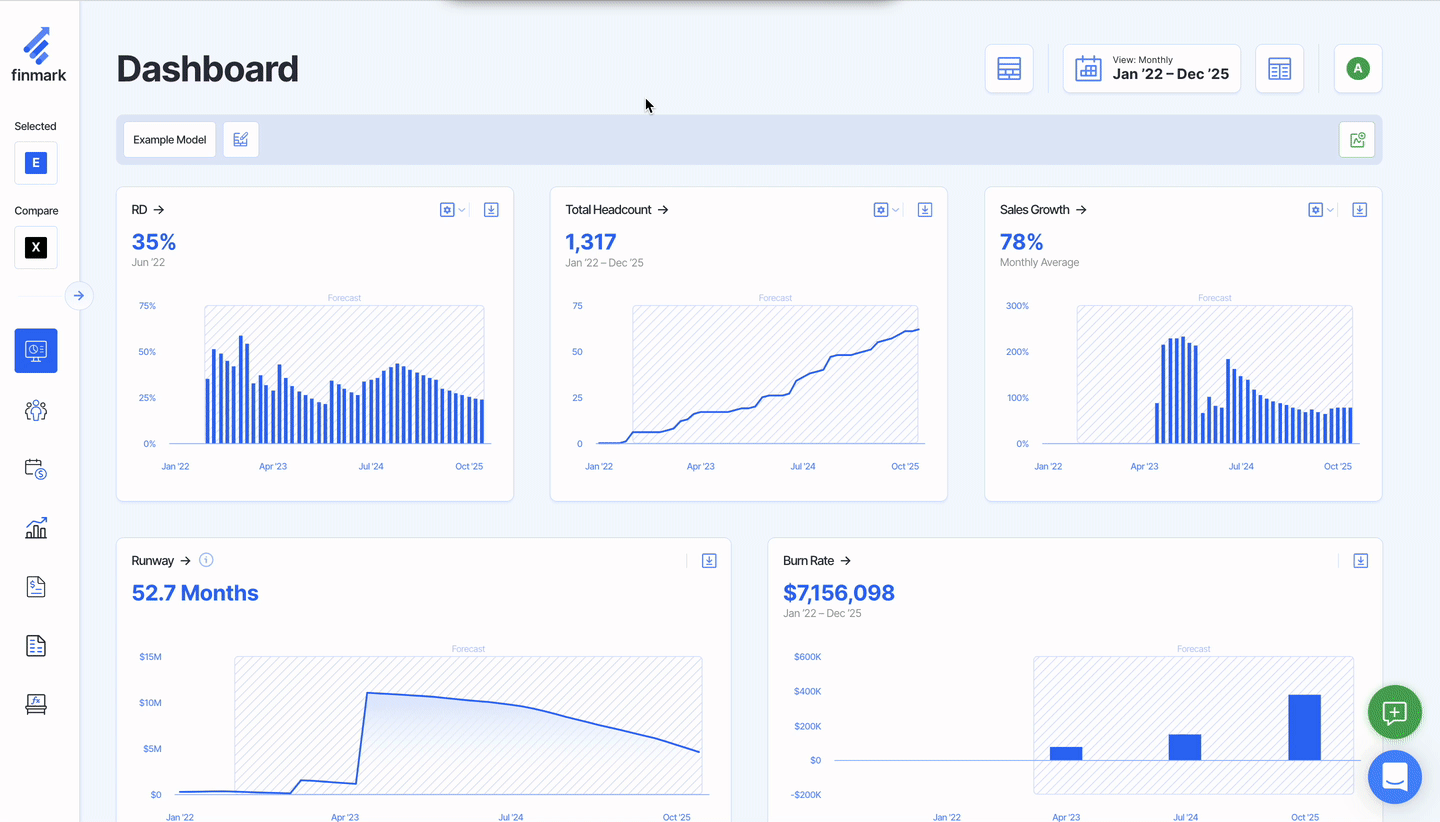Image resolution: width=1440 pixels, height=822 pixels.
Task: Select the Example Model tab
Action: [169, 140]
